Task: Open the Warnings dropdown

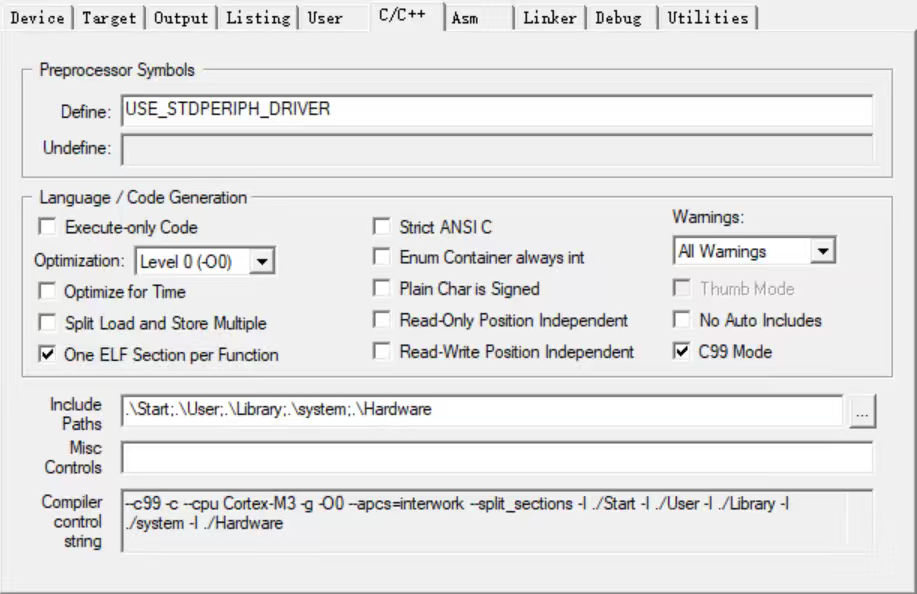Action: tap(754, 251)
